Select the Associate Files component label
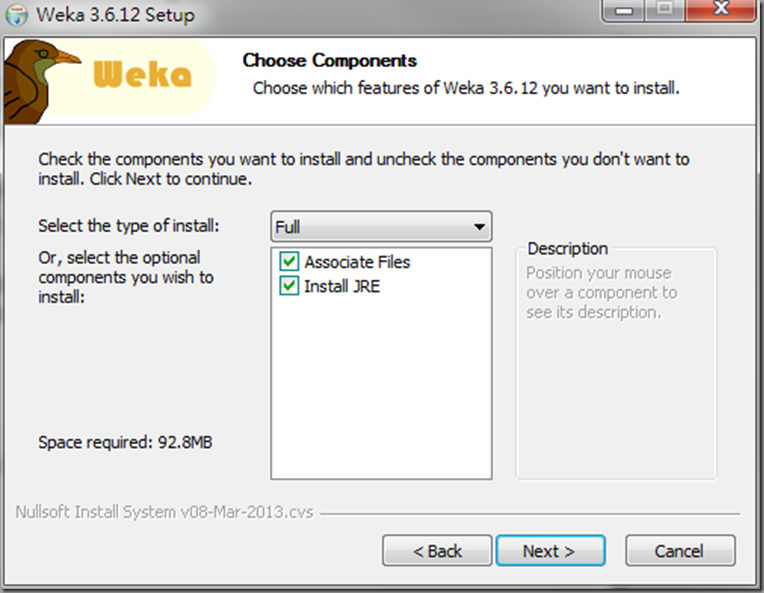This screenshot has width=764, height=593. pos(357,262)
